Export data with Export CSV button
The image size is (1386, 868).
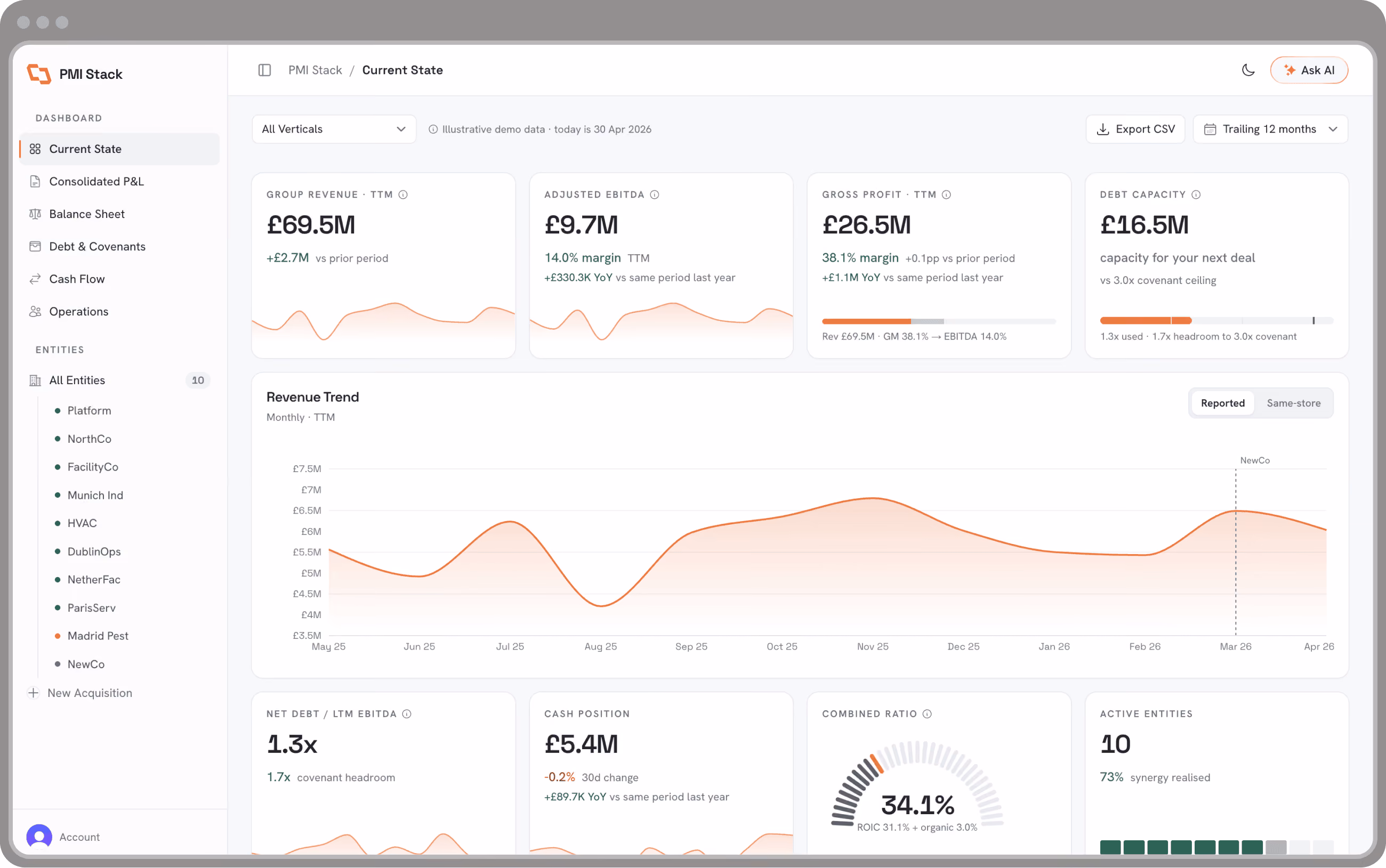(1135, 129)
